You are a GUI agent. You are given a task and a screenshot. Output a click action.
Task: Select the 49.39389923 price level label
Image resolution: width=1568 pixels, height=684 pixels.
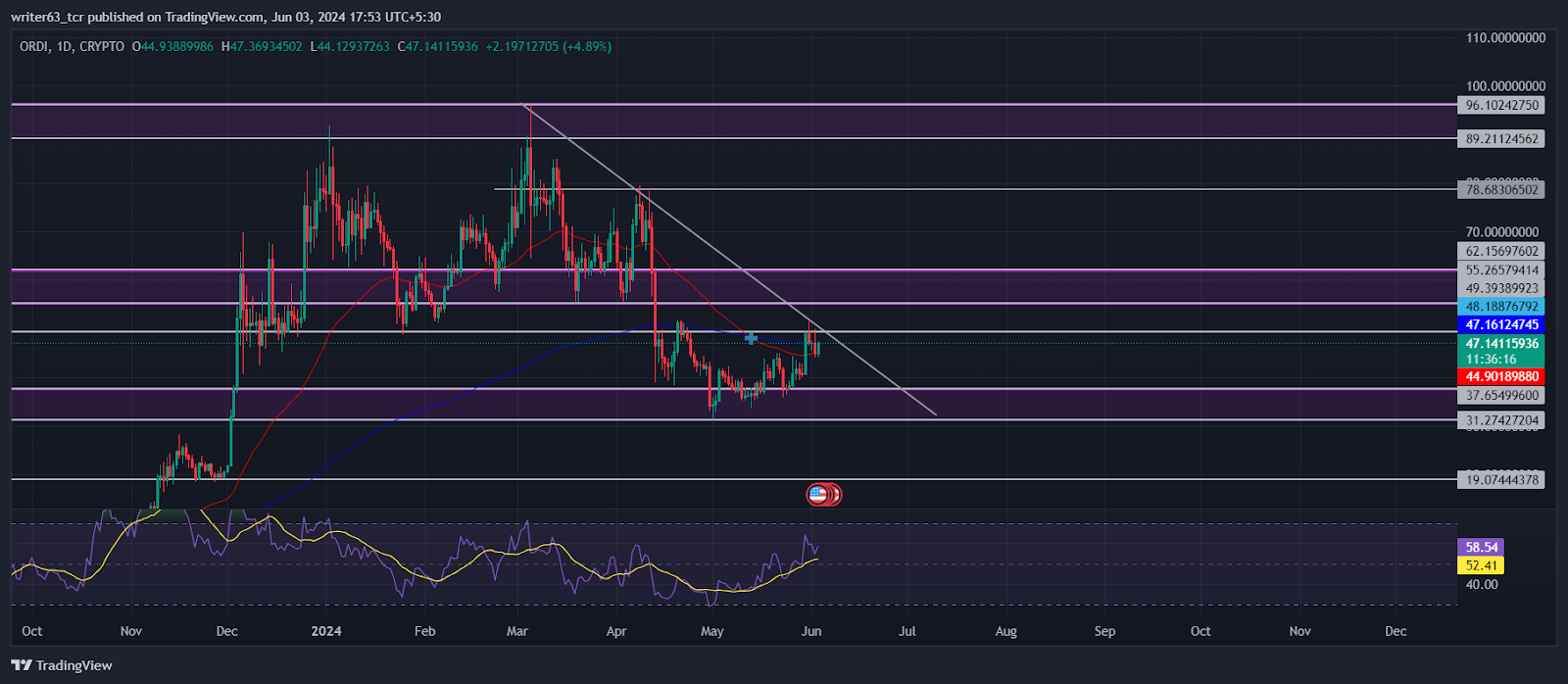click(1502, 288)
